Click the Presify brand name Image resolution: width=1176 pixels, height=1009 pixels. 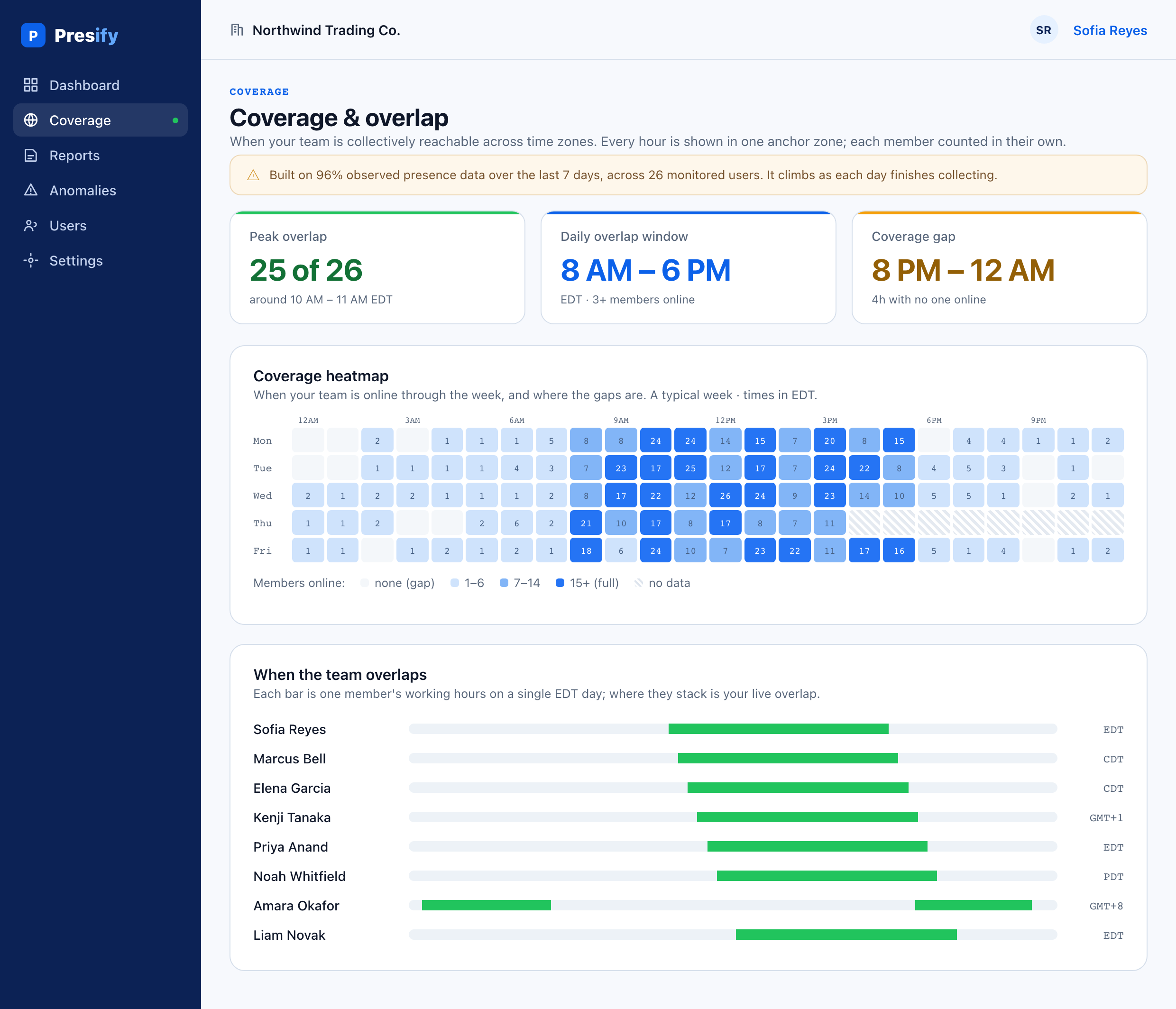coord(86,35)
